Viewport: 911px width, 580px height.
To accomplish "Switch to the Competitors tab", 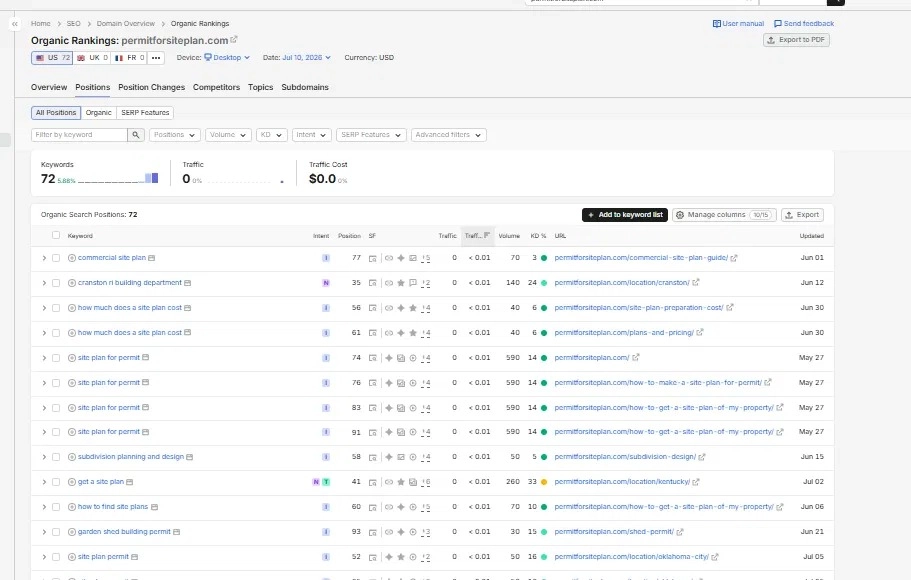I will (216, 87).
